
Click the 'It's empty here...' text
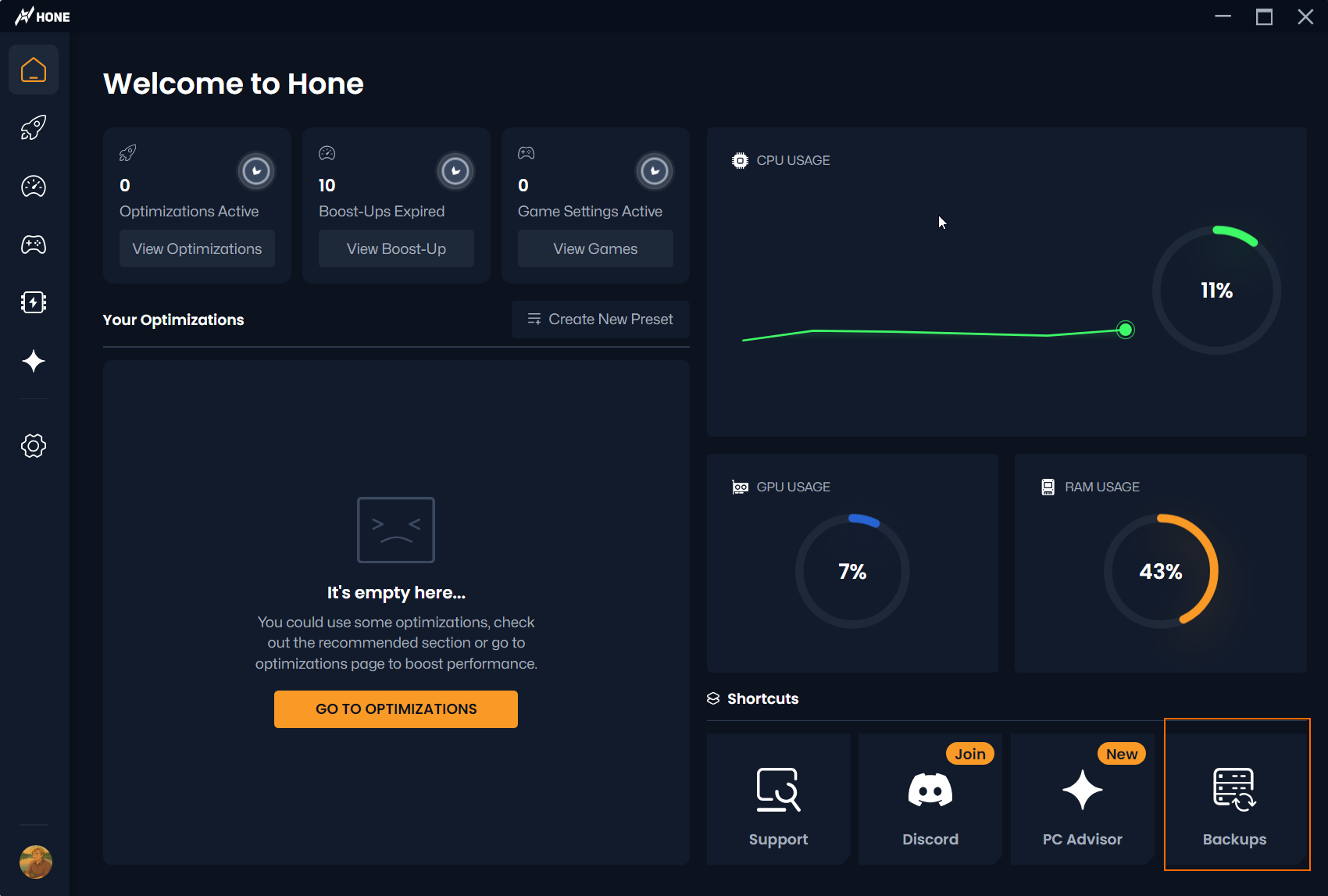point(396,593)
